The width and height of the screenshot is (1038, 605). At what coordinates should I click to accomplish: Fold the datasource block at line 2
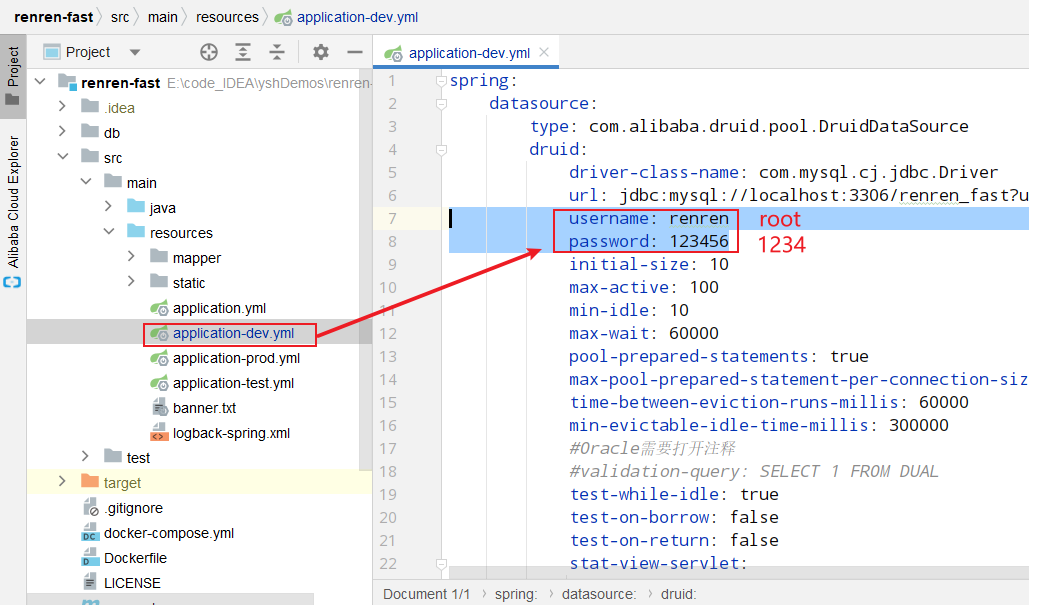point(442,104)
